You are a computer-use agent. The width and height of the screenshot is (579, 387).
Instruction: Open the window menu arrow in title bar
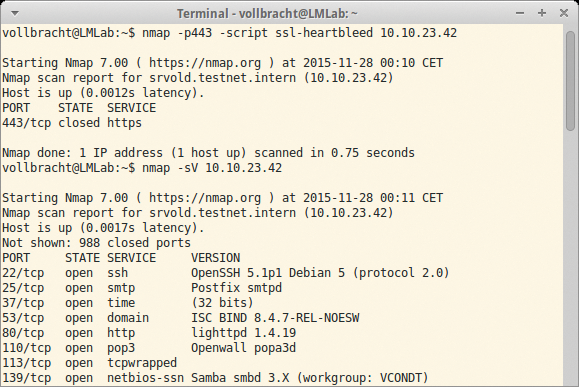coord(15,14)
